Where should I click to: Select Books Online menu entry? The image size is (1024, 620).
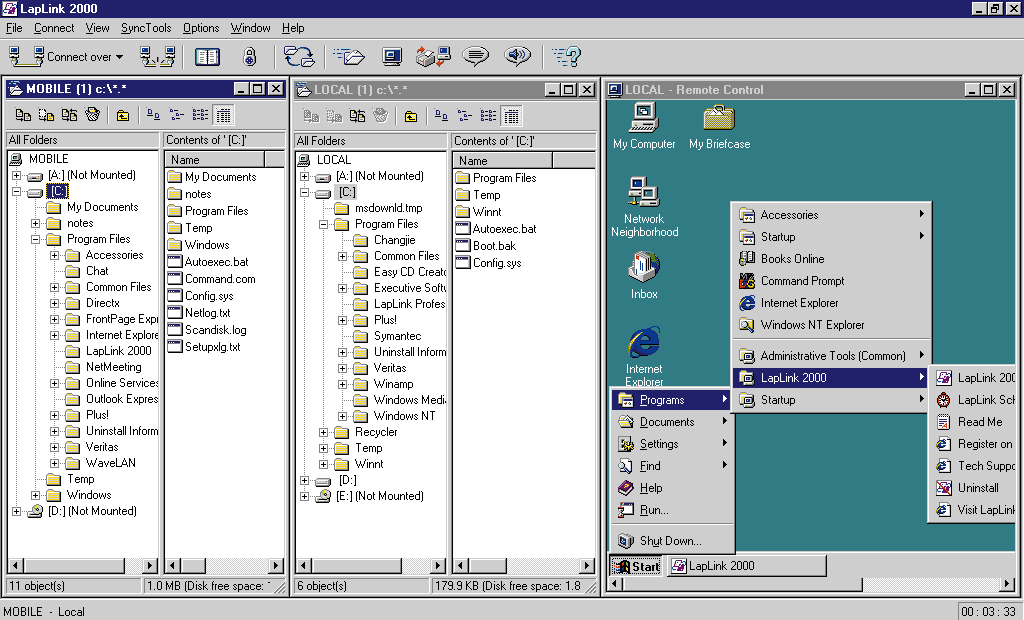pos(830,259)
